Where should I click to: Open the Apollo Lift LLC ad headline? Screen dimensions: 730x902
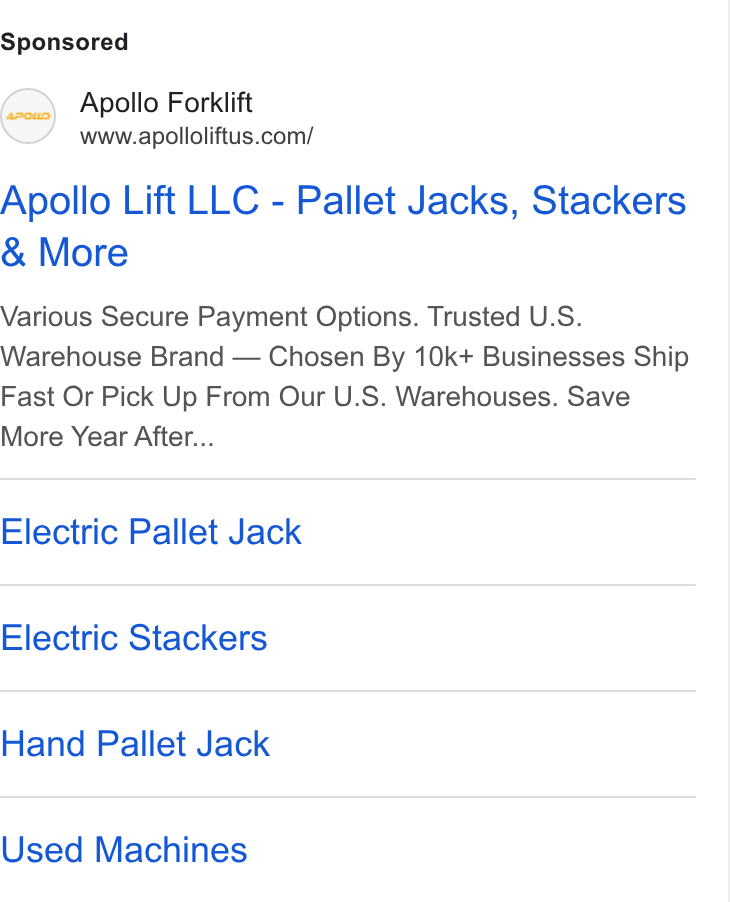(343, 226)
